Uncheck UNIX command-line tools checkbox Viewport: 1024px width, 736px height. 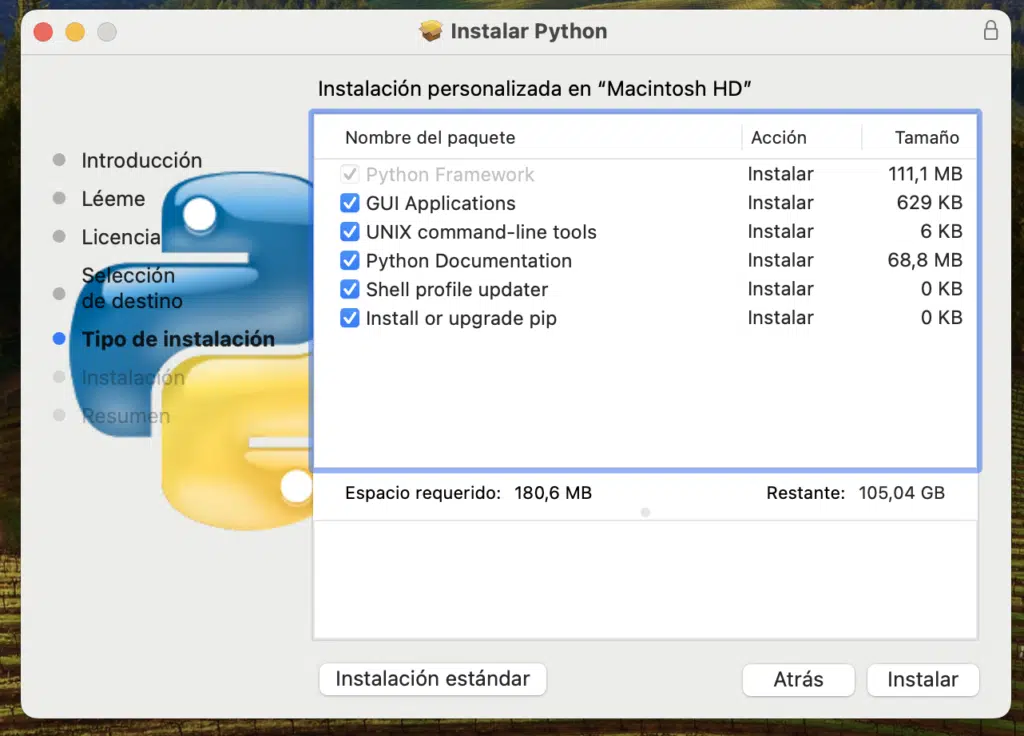[349, 232]
